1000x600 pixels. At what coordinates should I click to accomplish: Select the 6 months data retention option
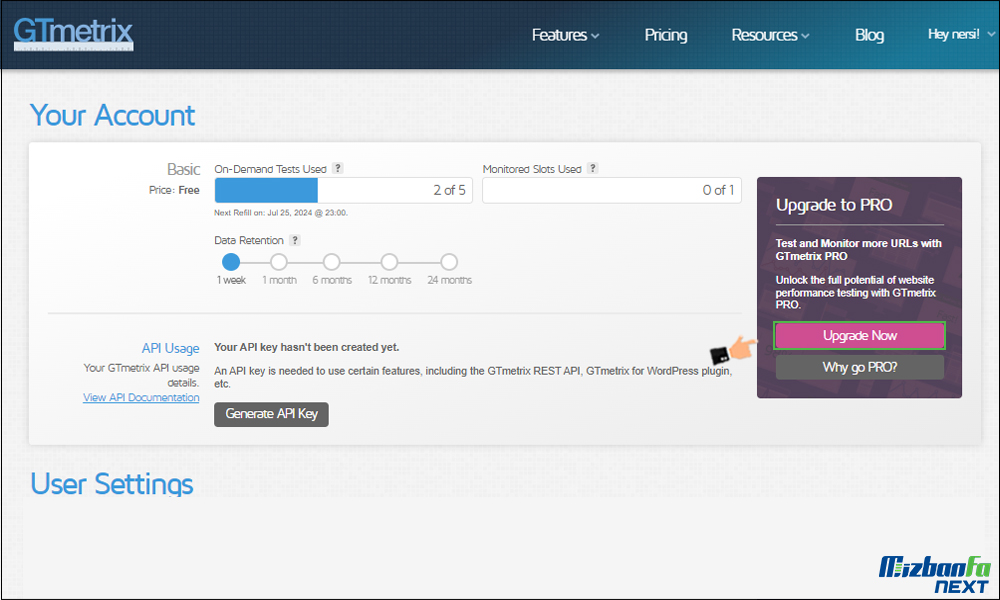coord(332,262)
